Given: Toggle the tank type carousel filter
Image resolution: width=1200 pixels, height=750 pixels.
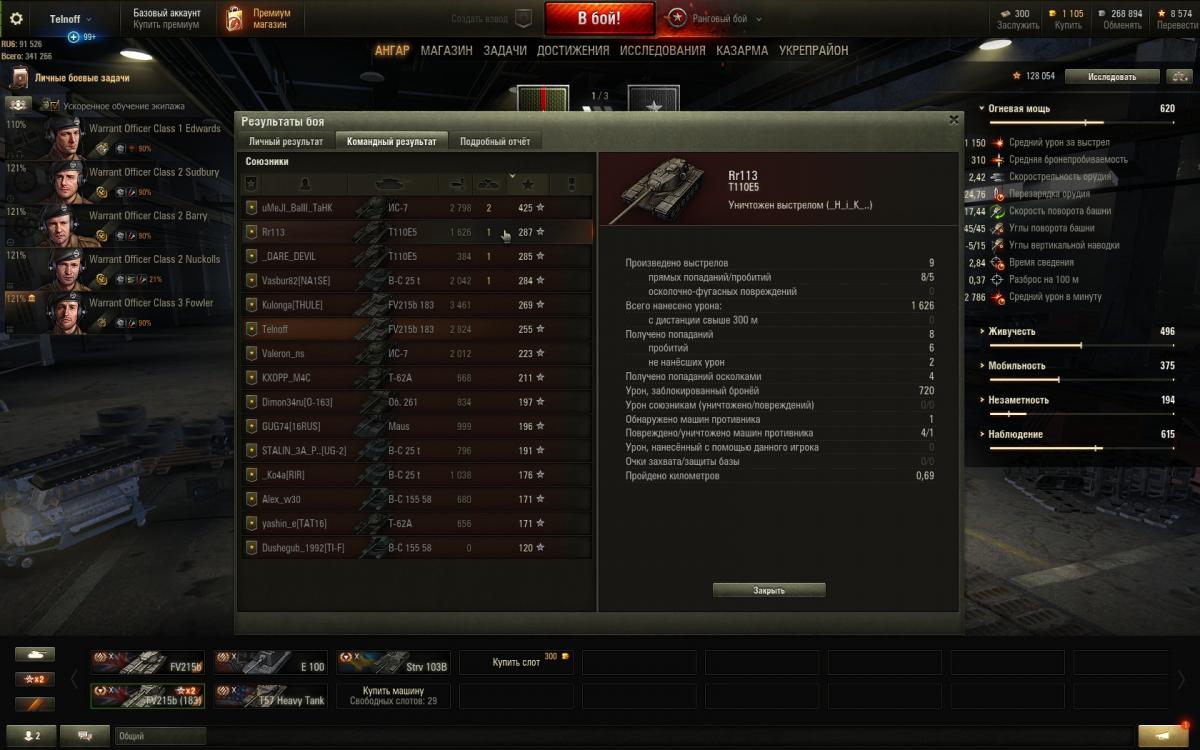Looking at the screenshot, I should coord(34,654).
